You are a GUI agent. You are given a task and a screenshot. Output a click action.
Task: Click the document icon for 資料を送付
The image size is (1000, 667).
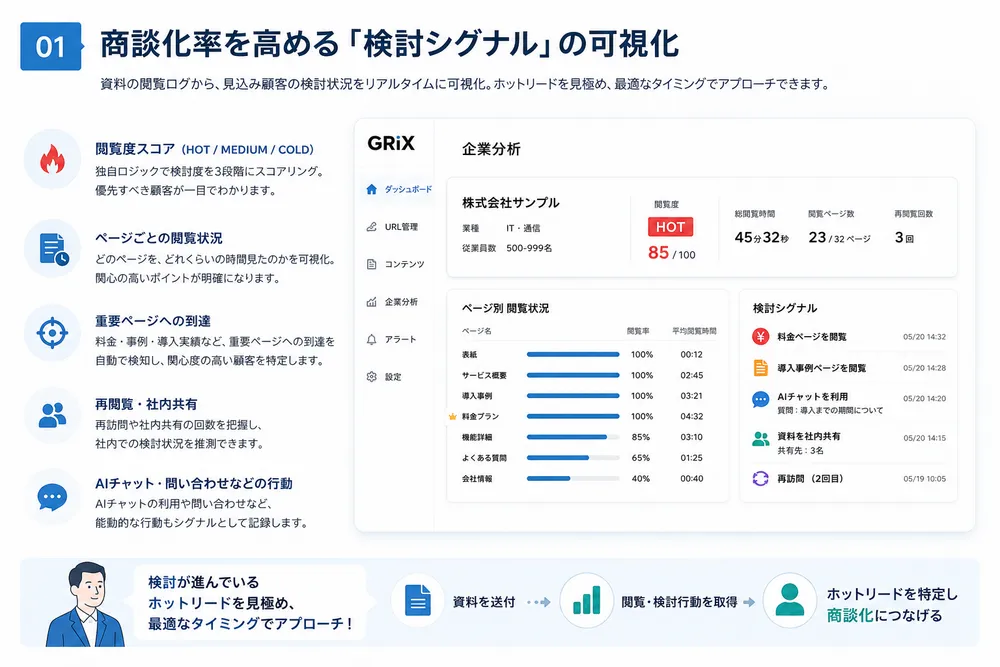[x=418, y=601]
